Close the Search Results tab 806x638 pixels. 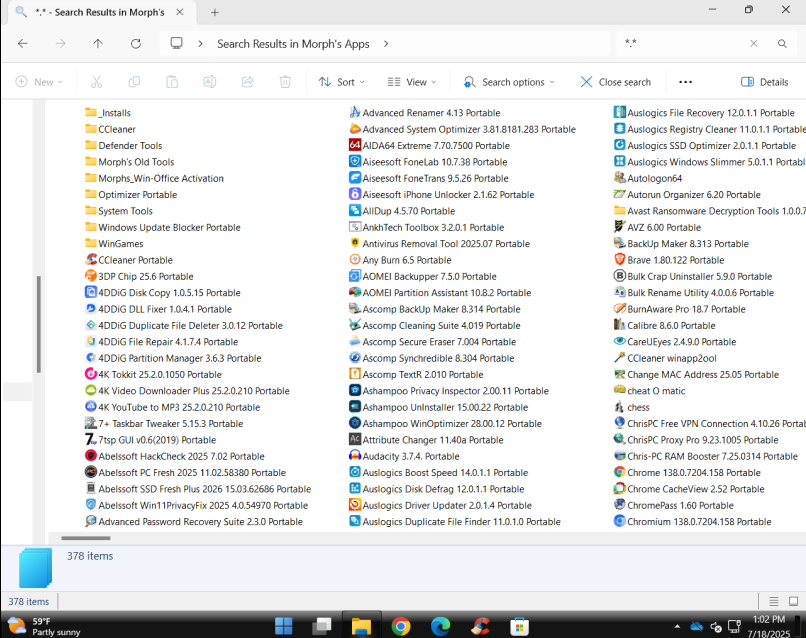[180, 12]
